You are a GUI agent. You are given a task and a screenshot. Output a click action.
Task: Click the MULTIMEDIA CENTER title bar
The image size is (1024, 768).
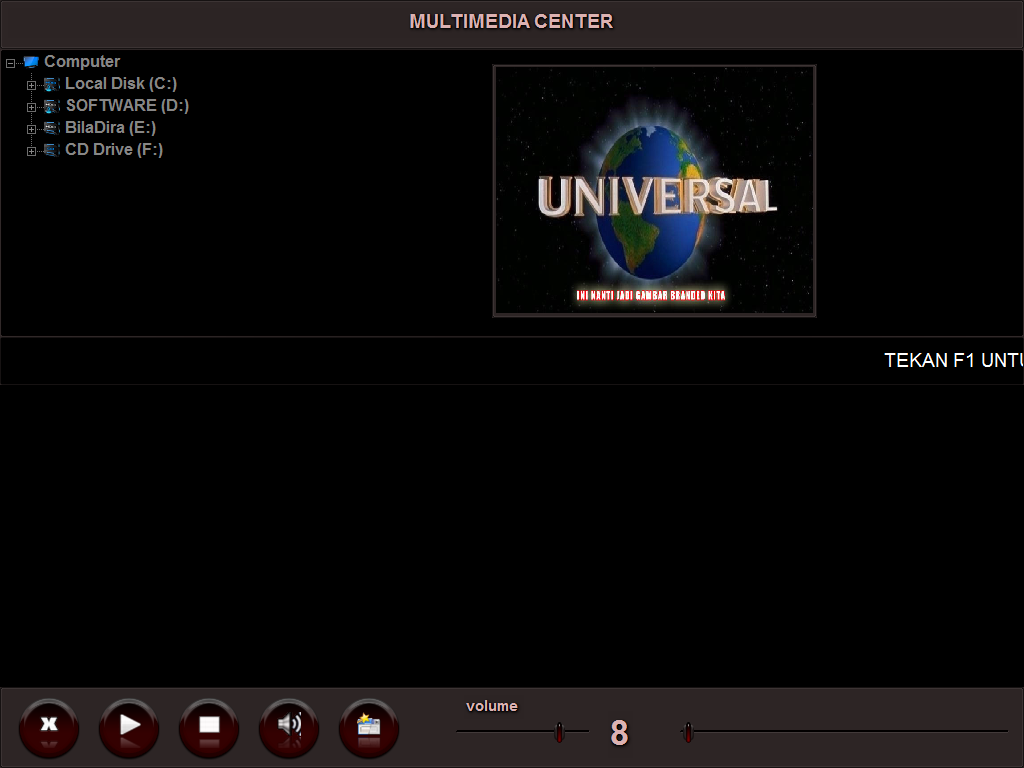coord(512,24)
